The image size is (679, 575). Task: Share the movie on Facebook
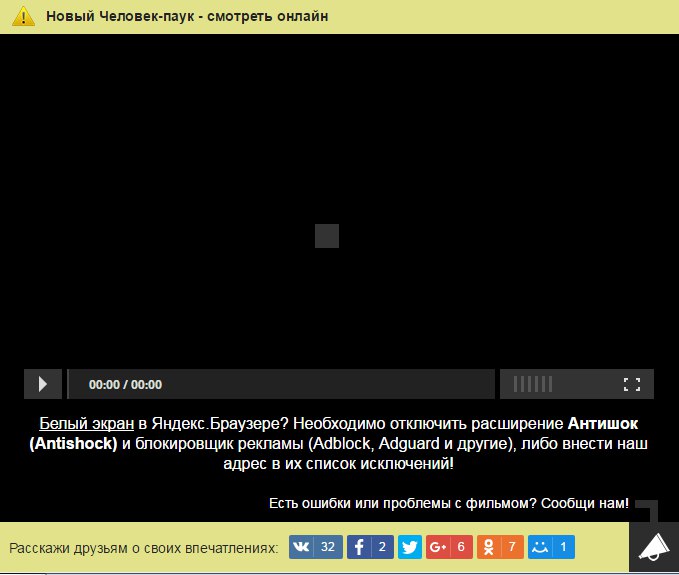(359, 547)
